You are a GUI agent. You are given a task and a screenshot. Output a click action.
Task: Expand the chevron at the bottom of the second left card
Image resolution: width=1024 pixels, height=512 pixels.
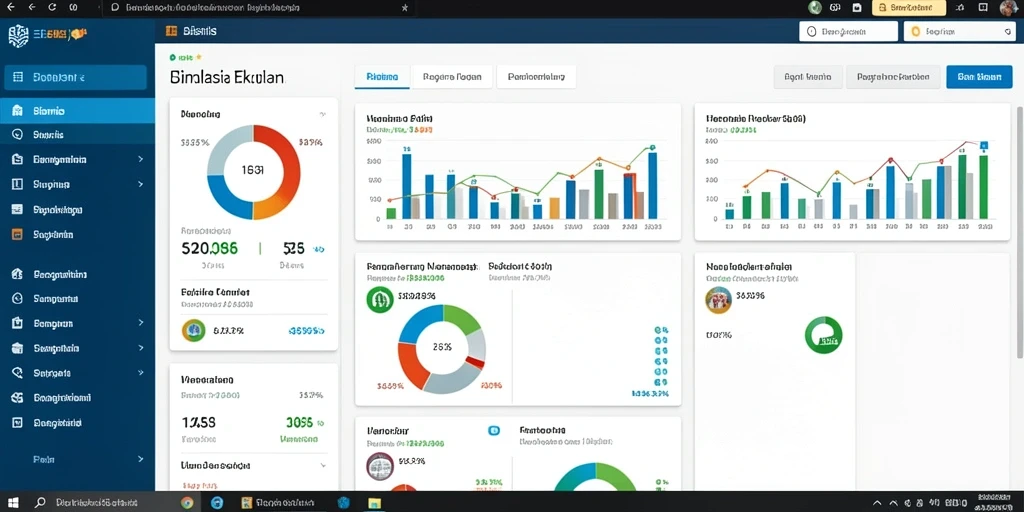click(323, 466)
